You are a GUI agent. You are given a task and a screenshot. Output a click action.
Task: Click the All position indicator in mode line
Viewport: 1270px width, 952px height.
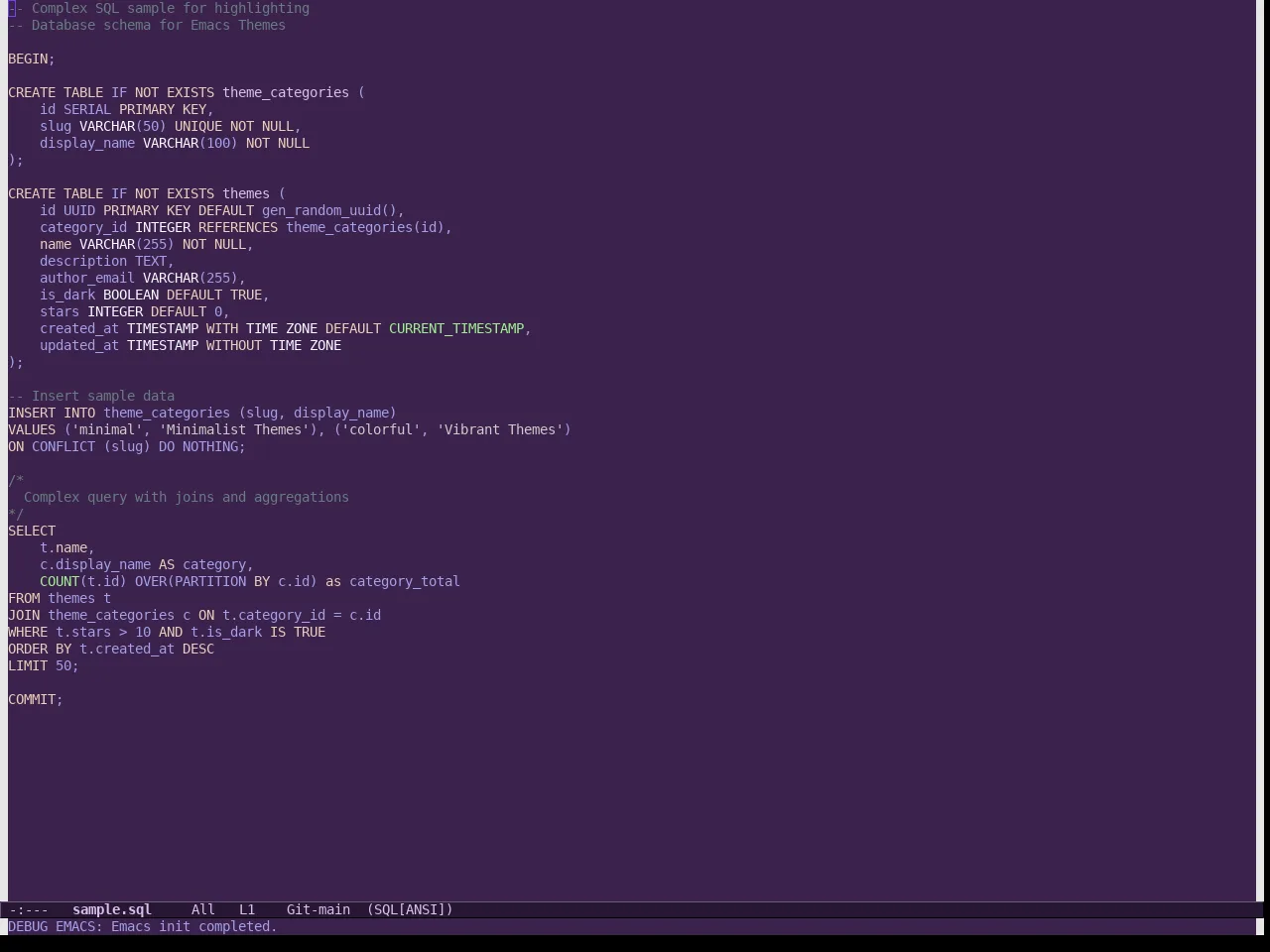203,909
